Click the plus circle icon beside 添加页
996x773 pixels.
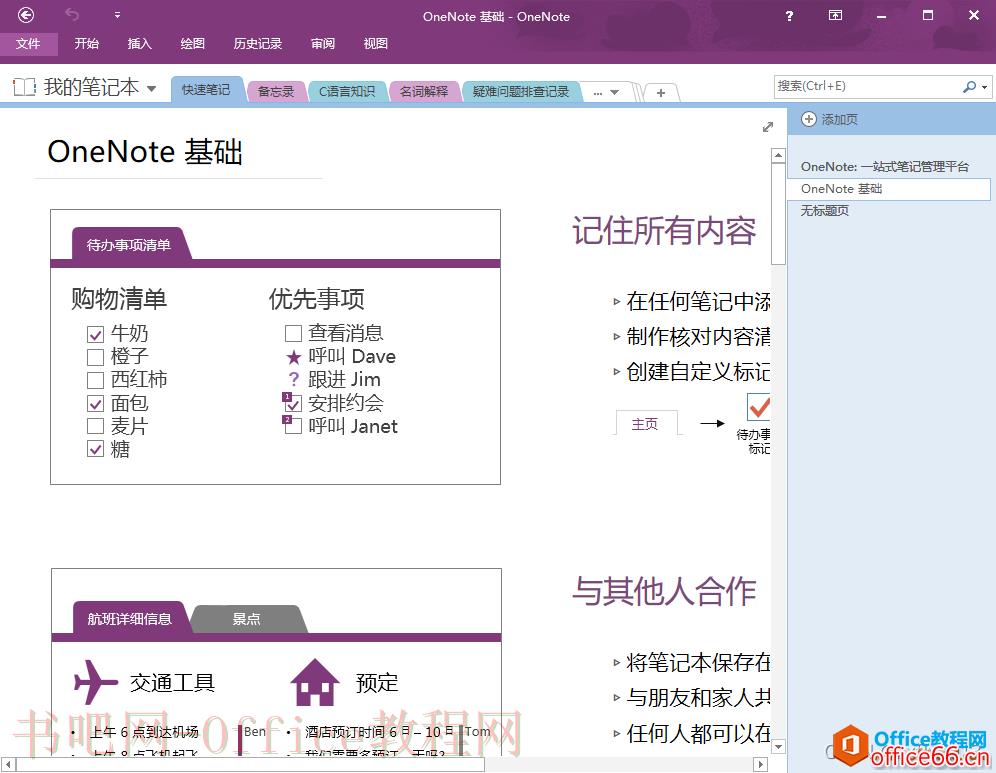808,119
